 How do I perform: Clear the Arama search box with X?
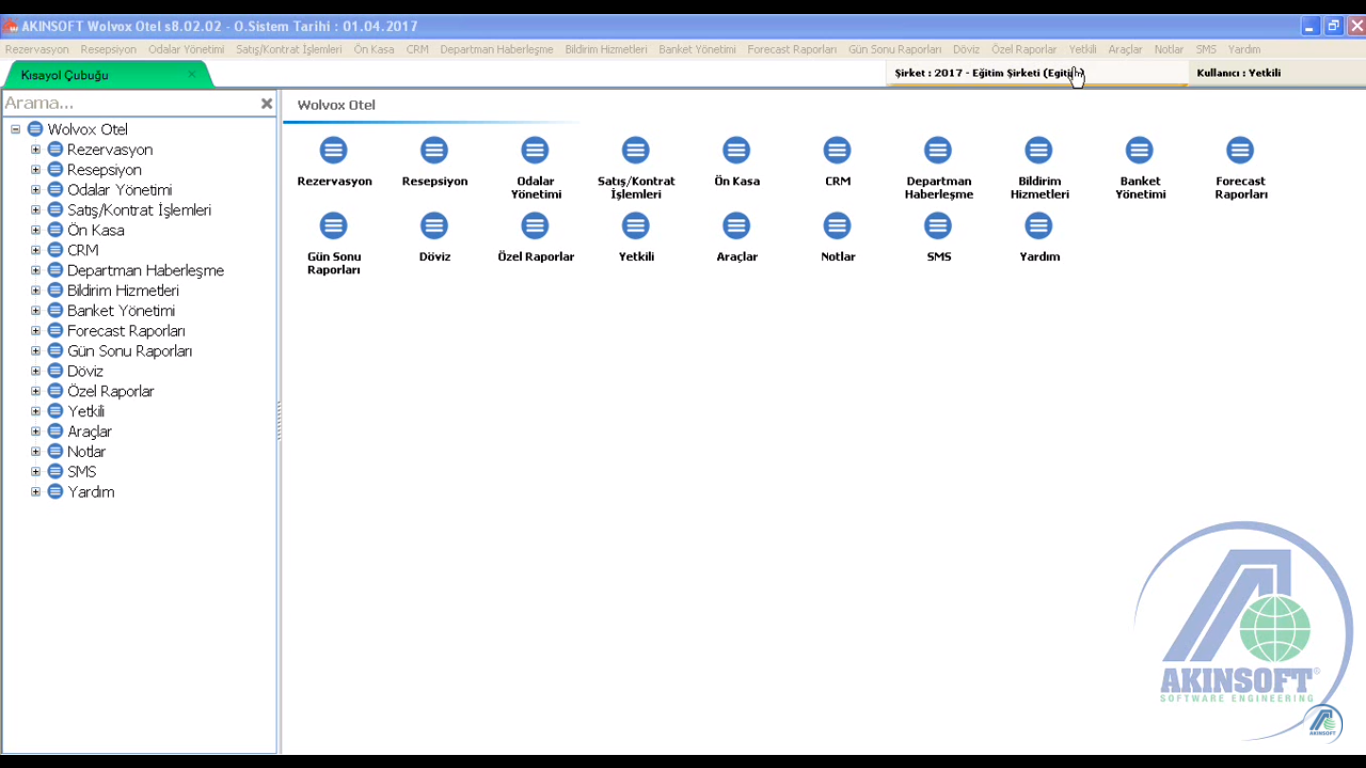tap(267, 103)
